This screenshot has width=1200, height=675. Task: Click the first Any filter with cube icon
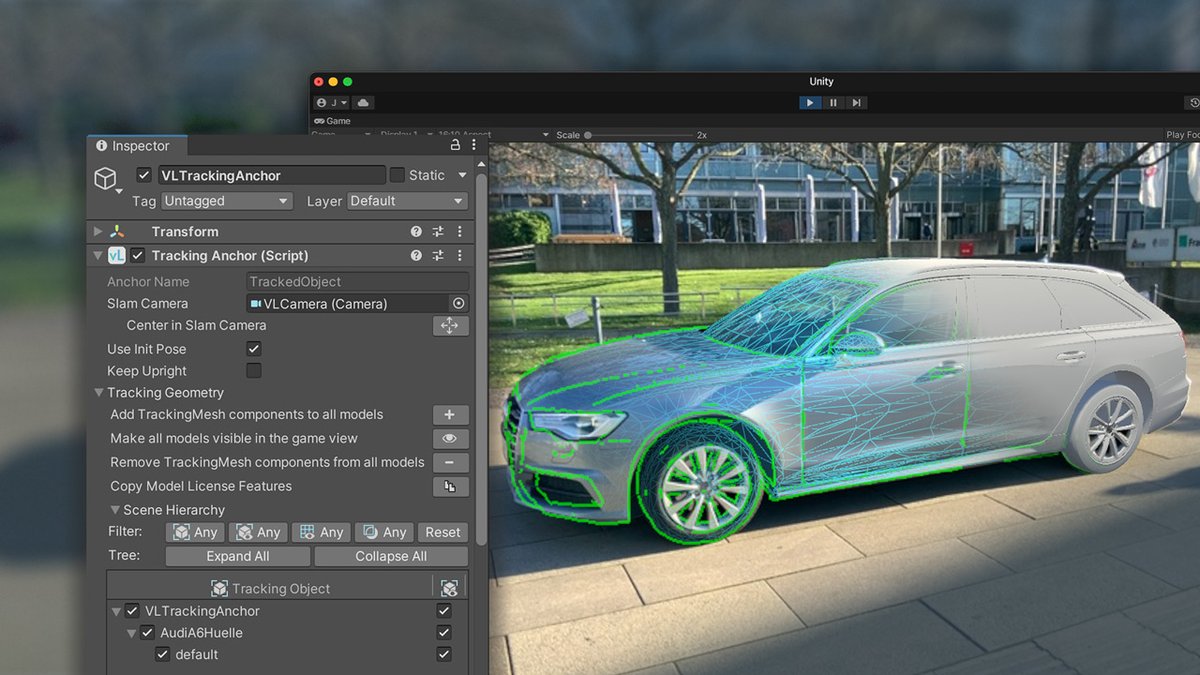pyautogui.click(x=196, y=532)
